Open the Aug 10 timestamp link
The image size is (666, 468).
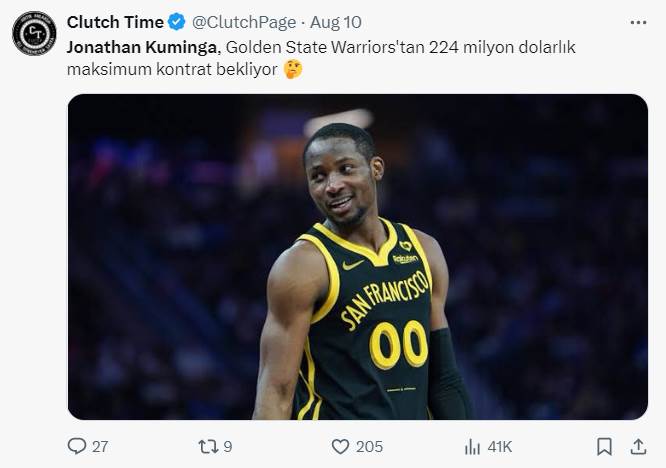point(336,22)
